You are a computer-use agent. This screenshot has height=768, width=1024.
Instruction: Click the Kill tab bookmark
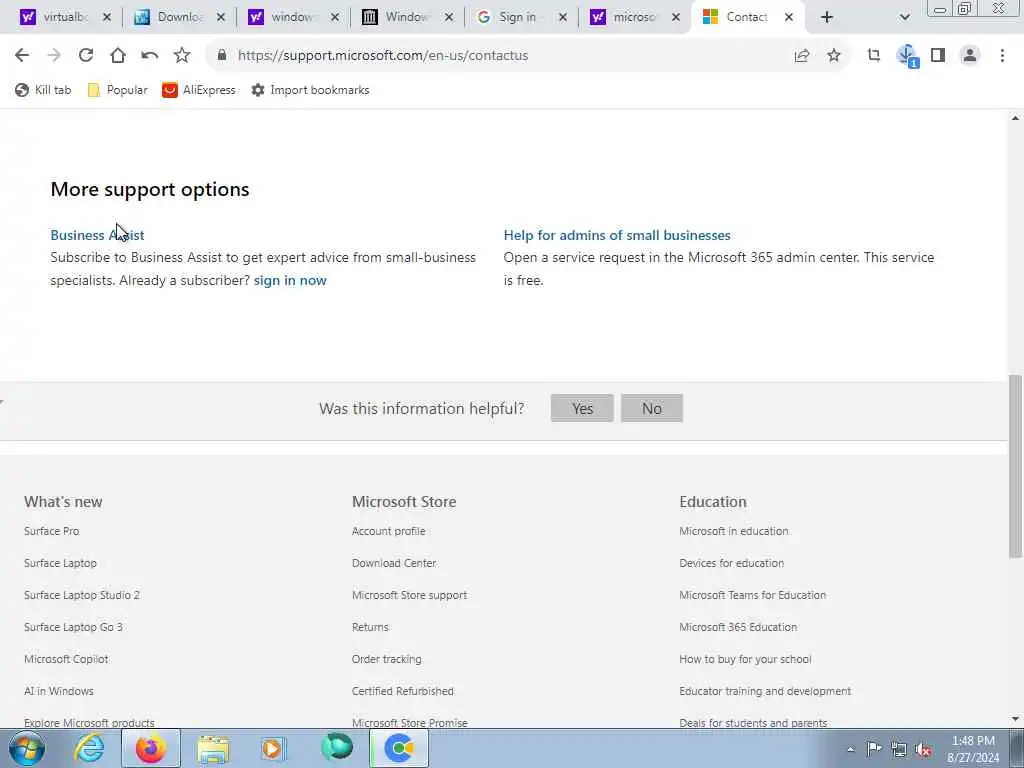click(x=43, y=90)
